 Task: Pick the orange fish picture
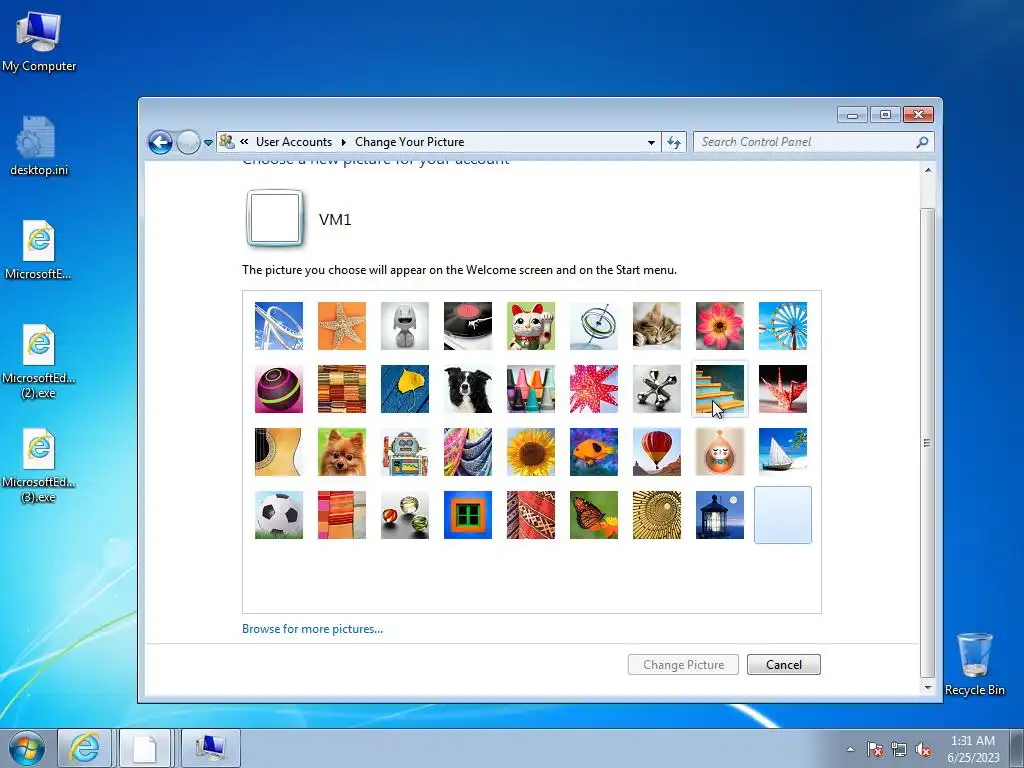(x=594, y=452)
